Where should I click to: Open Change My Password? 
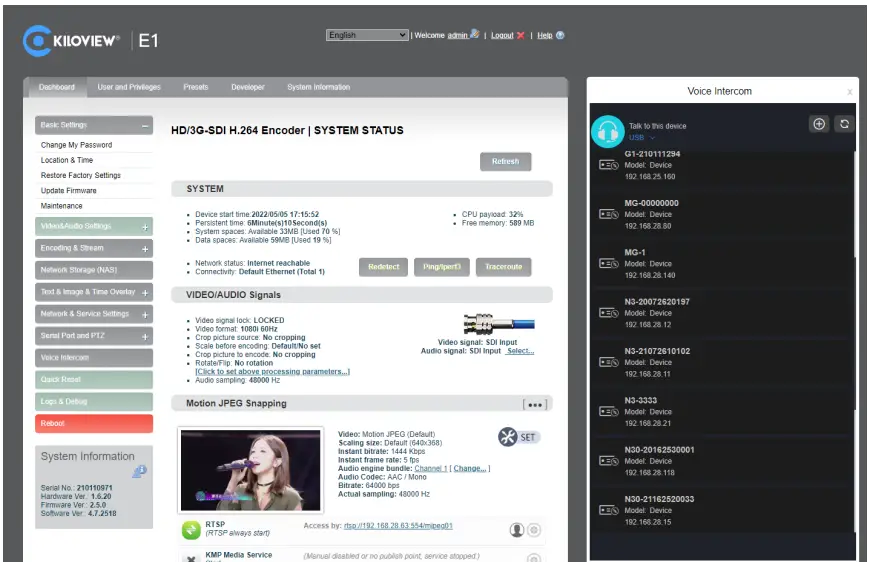pos(76,145)
